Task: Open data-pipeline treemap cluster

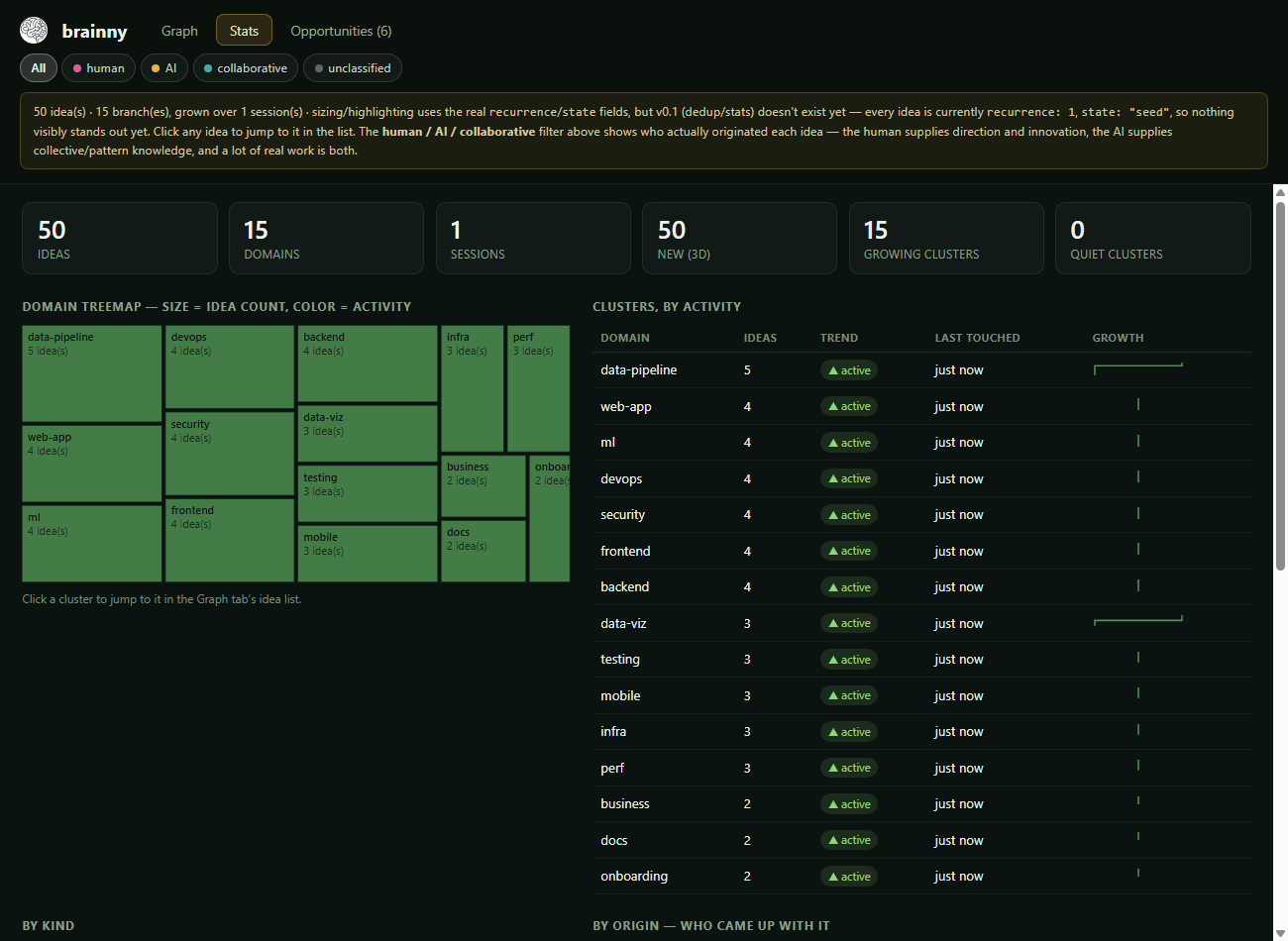Action: coord(92,374)
